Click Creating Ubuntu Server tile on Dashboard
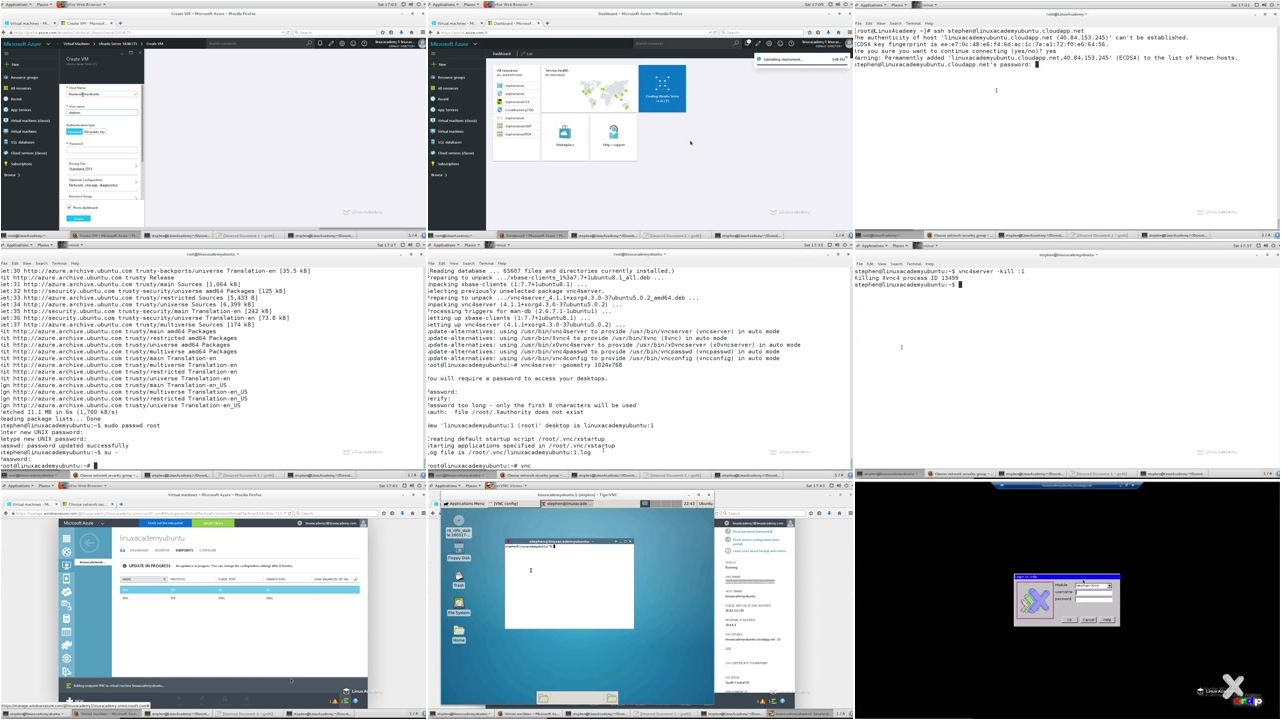Image resolution: width=1281 pixels, height=720 pixels. [x=662, y=89]
